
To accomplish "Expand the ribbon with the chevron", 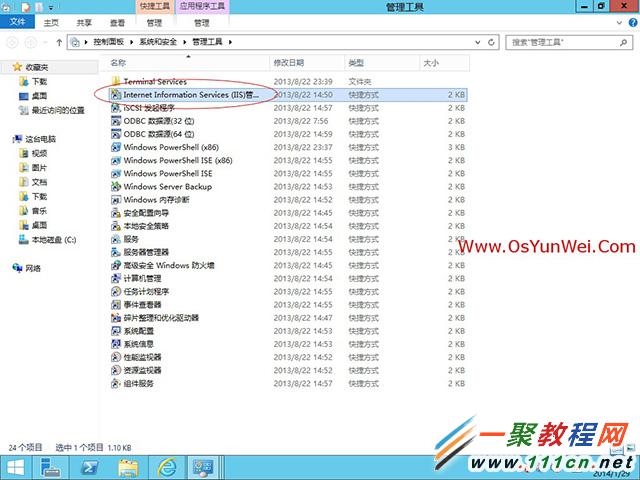I will click(x=619, y=23).
